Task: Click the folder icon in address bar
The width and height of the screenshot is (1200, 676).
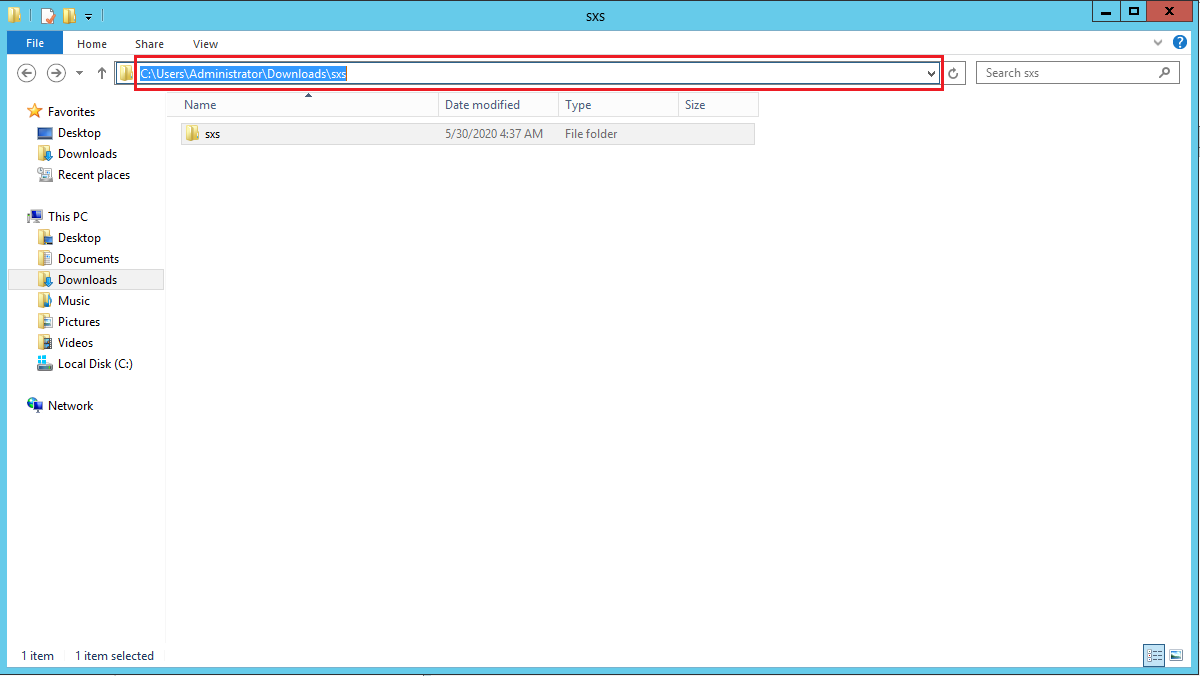Action: coord(126,73)
